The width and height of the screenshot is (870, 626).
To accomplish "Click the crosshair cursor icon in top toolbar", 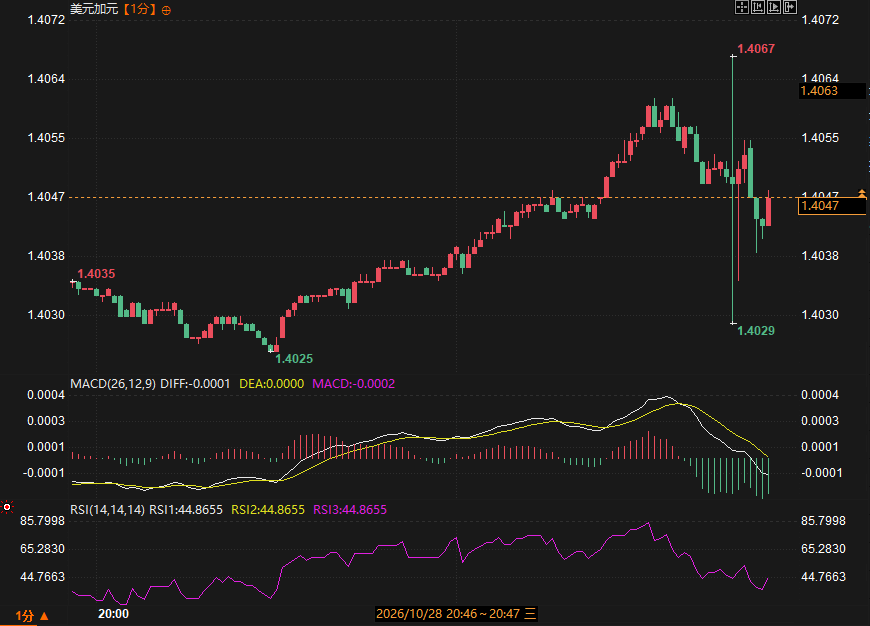I will [741, 7].
